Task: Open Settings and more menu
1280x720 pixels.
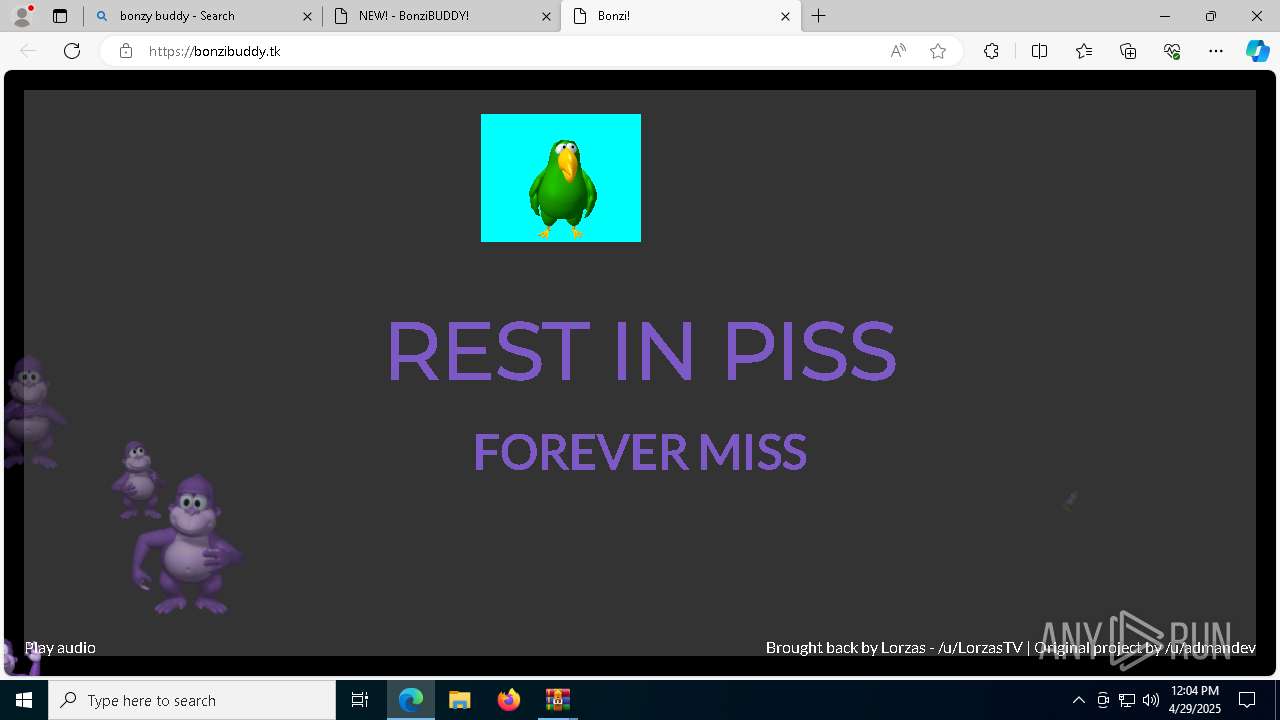Action: pyautogui.click(x=1216, y=51)
